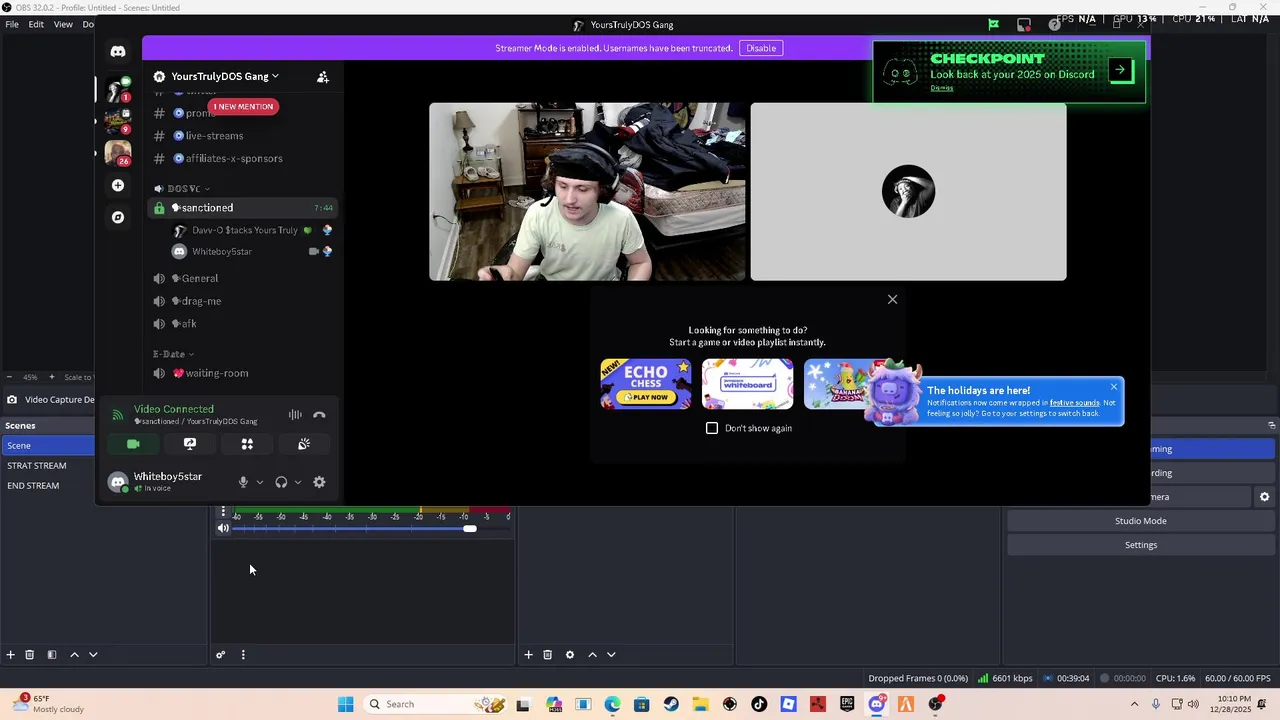The width and height of the screenshot is (1280, 720).
Task: Enable Studio Mode in OBS
Action: pos(1141,521)
